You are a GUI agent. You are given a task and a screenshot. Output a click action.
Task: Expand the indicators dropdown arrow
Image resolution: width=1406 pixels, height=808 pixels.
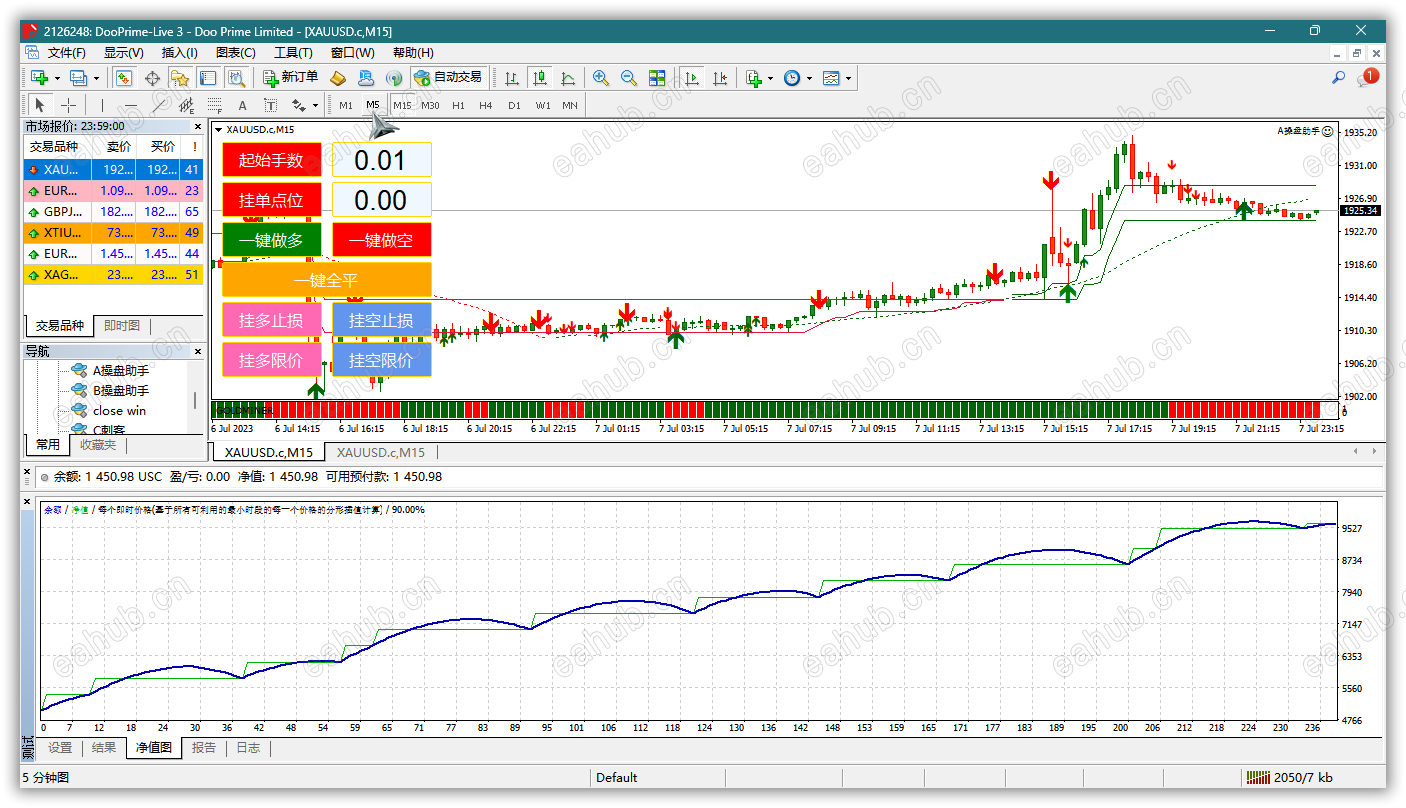click(771, 77)
